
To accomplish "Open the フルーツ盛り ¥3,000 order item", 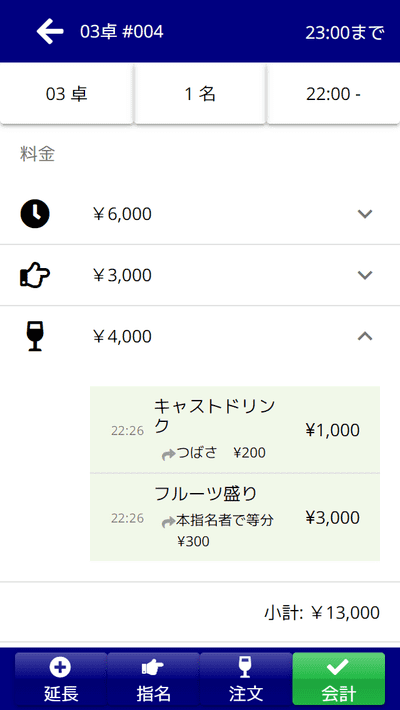I will click(x=235, y=518).
